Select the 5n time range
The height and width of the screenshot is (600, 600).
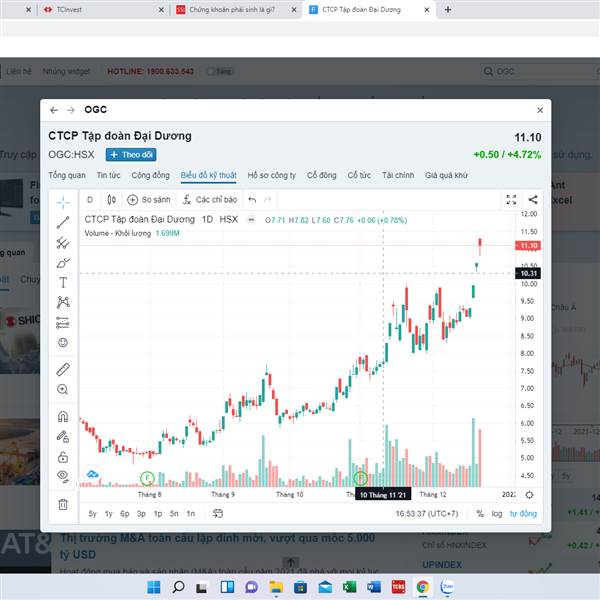pyautogui.click(x=174, y=514)
